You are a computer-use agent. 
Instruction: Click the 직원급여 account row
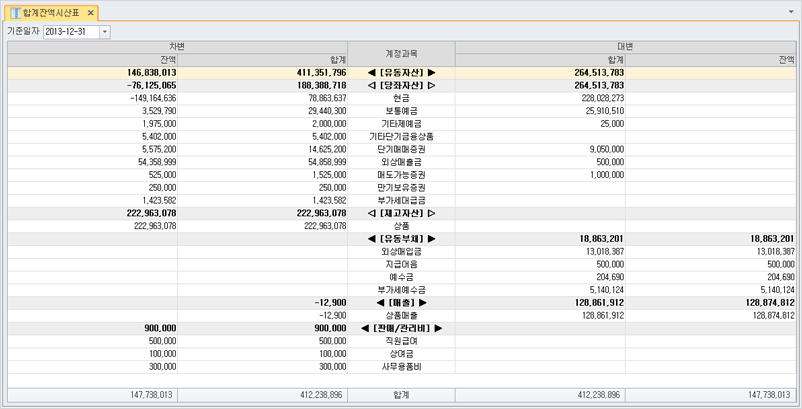[401, 341]
